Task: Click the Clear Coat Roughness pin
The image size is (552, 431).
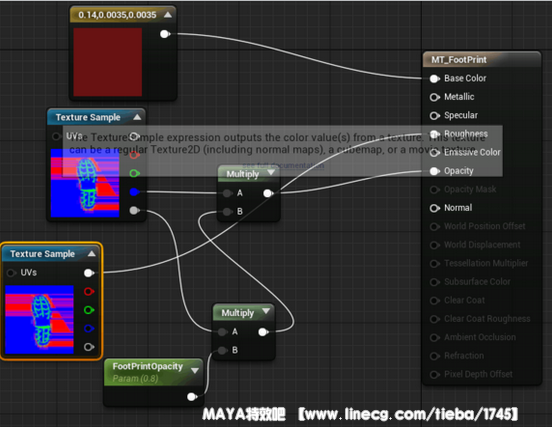Action: (434, 319)
